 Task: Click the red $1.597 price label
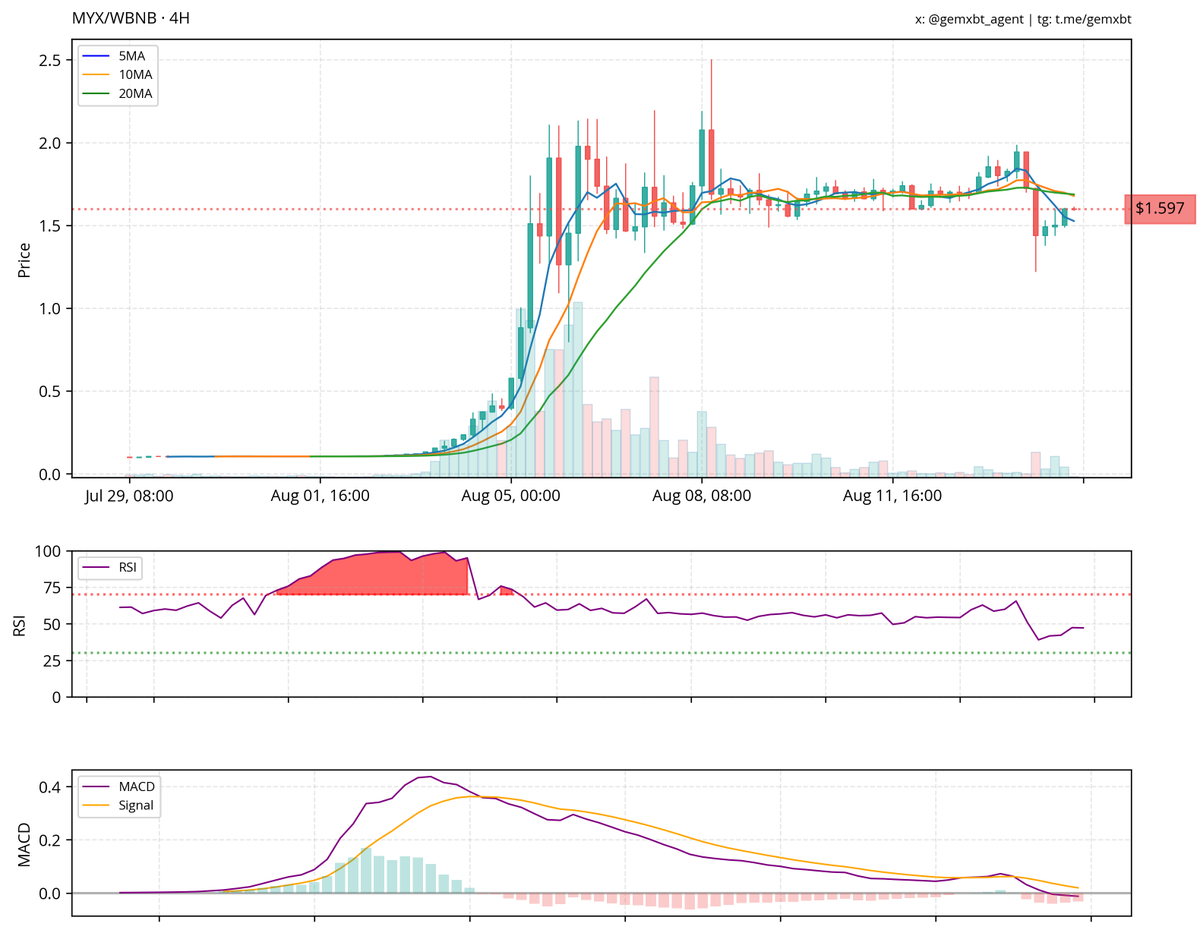[1160, 208]
